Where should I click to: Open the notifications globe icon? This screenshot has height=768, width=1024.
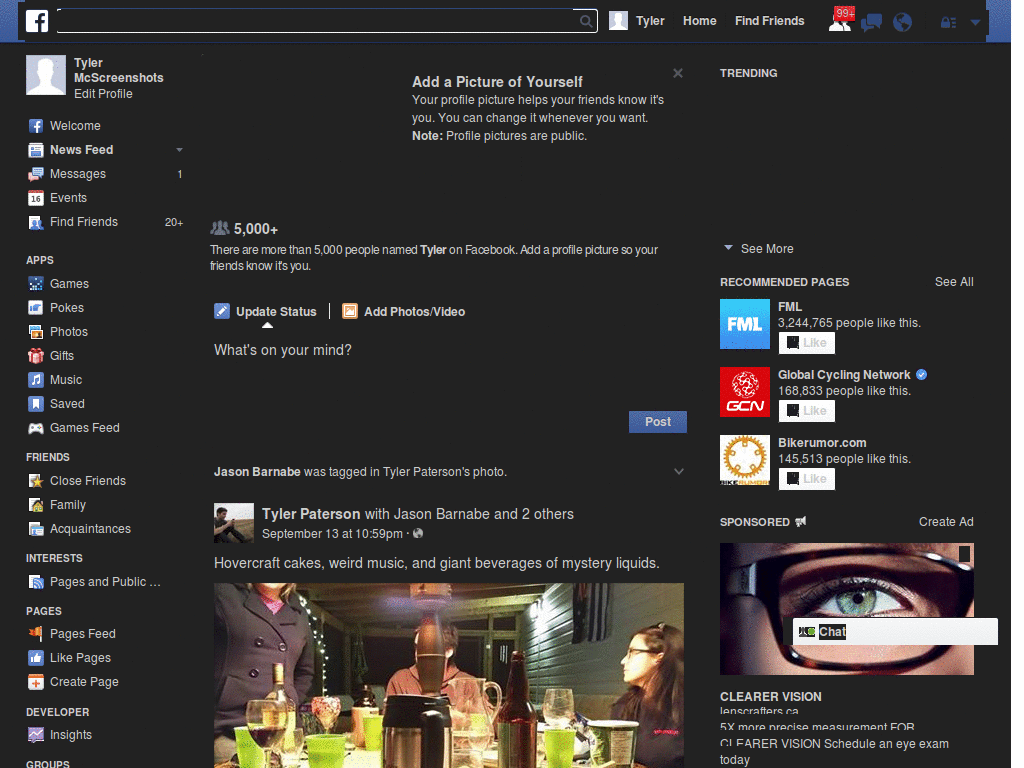(x=903, y=22)
